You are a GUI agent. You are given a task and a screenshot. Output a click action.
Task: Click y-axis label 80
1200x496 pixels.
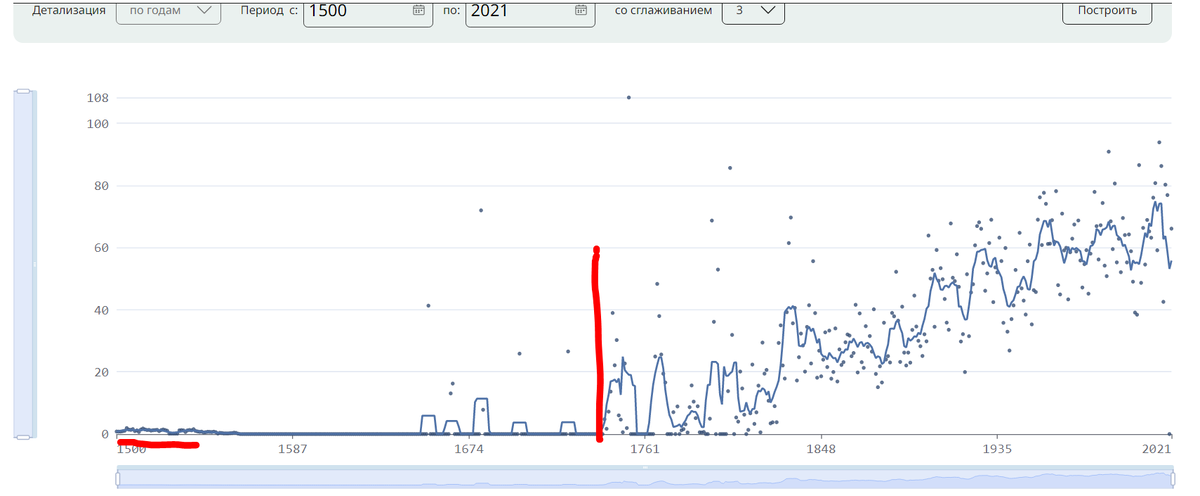101,186
